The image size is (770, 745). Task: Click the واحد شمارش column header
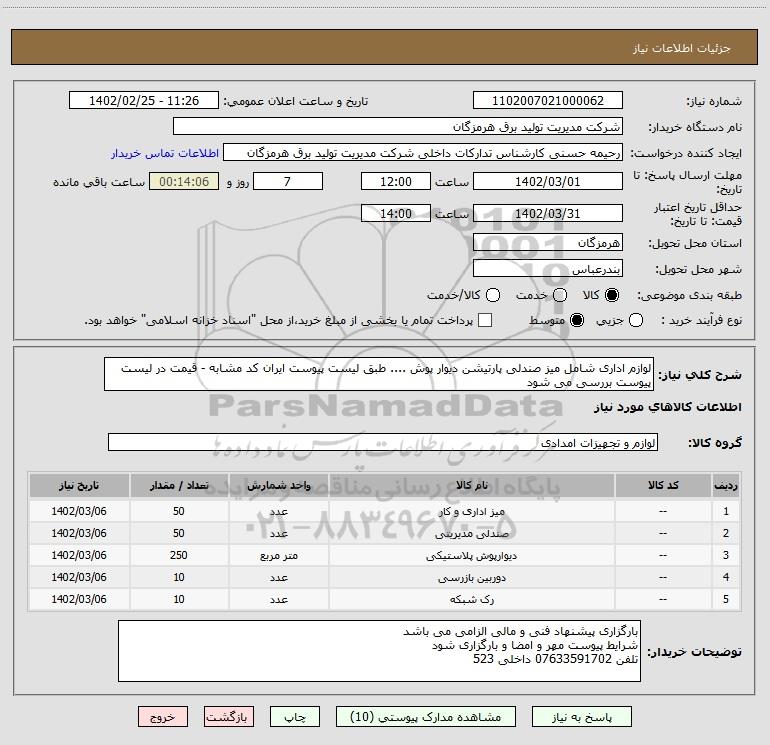click(x=278, y=485)
